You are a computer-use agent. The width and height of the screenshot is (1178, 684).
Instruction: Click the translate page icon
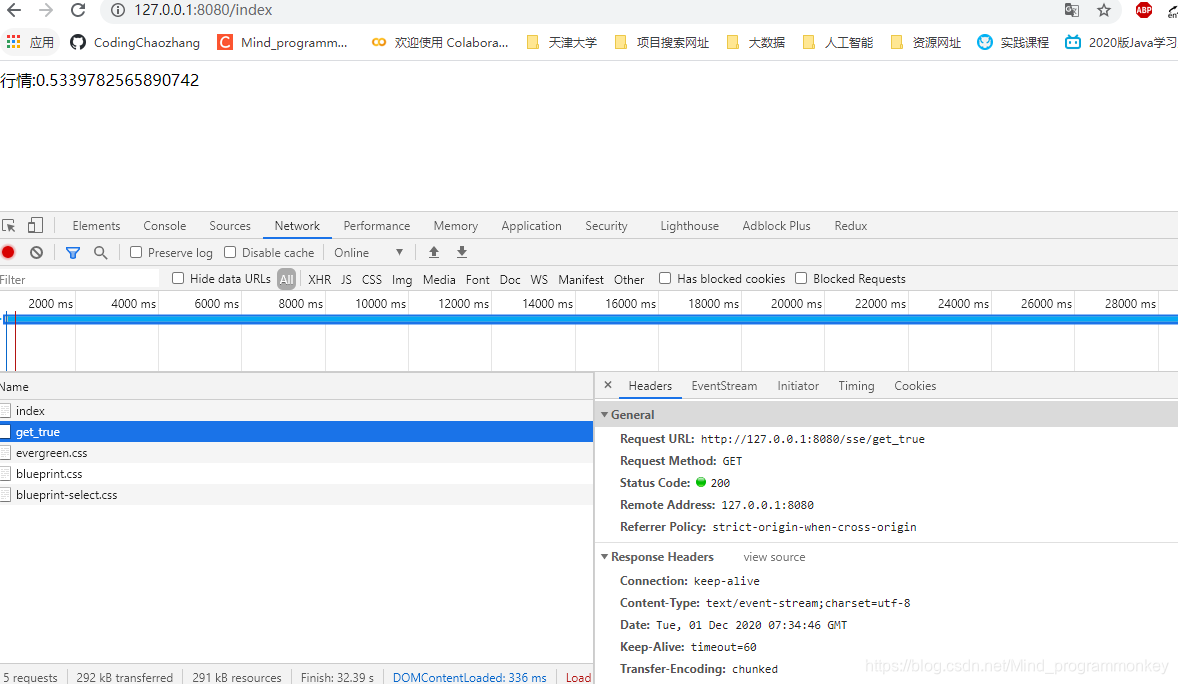(1071, 11)
